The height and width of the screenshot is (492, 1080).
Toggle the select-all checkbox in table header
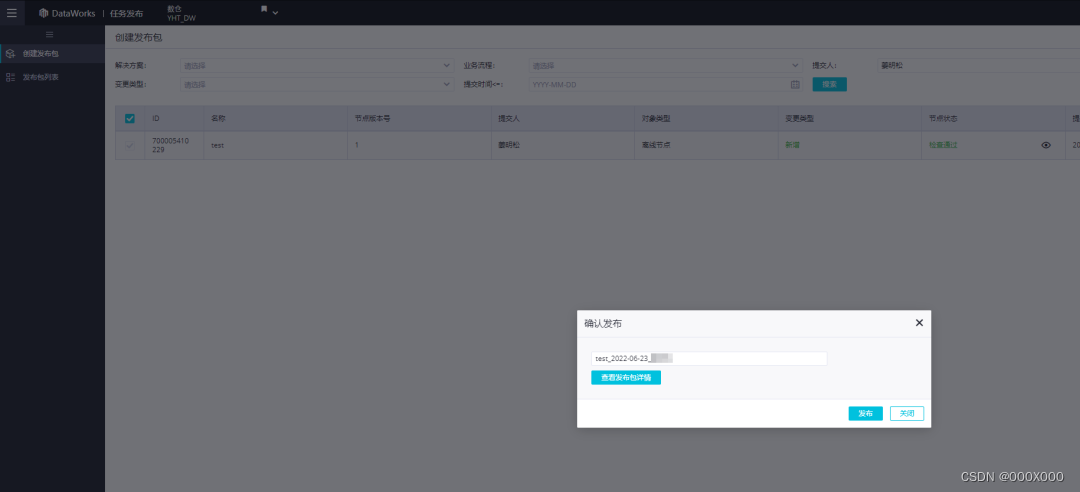pyautogui.click(x=130, y=118)
